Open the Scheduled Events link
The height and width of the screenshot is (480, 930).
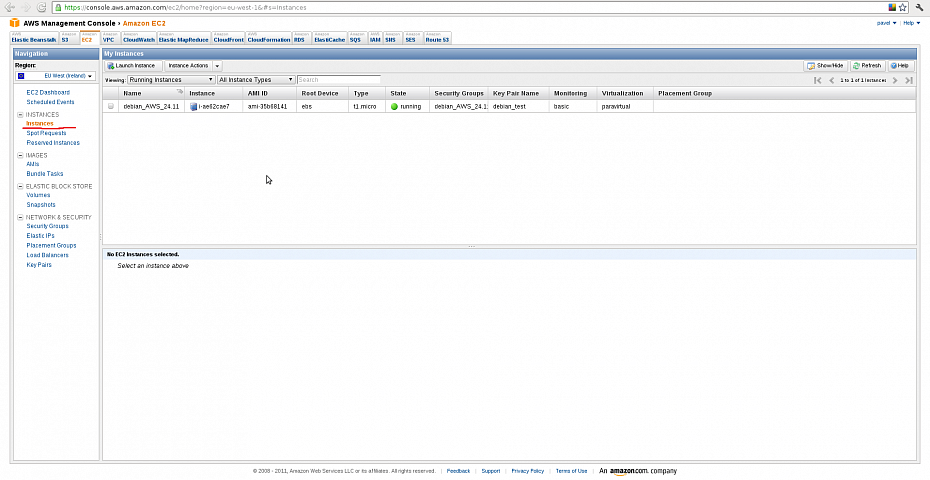(x=50, y=102)
